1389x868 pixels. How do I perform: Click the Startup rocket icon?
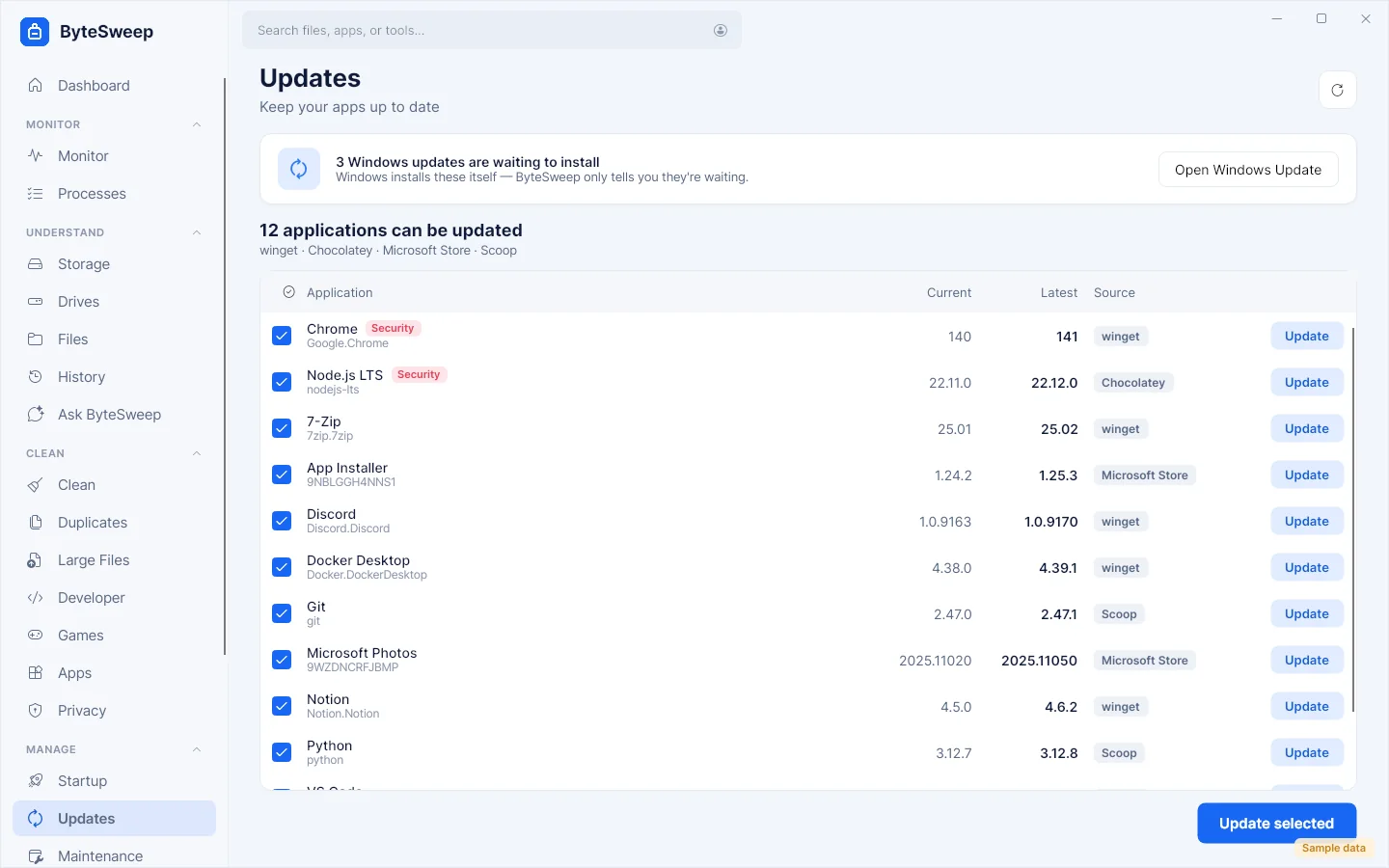(x=36, y=780)
